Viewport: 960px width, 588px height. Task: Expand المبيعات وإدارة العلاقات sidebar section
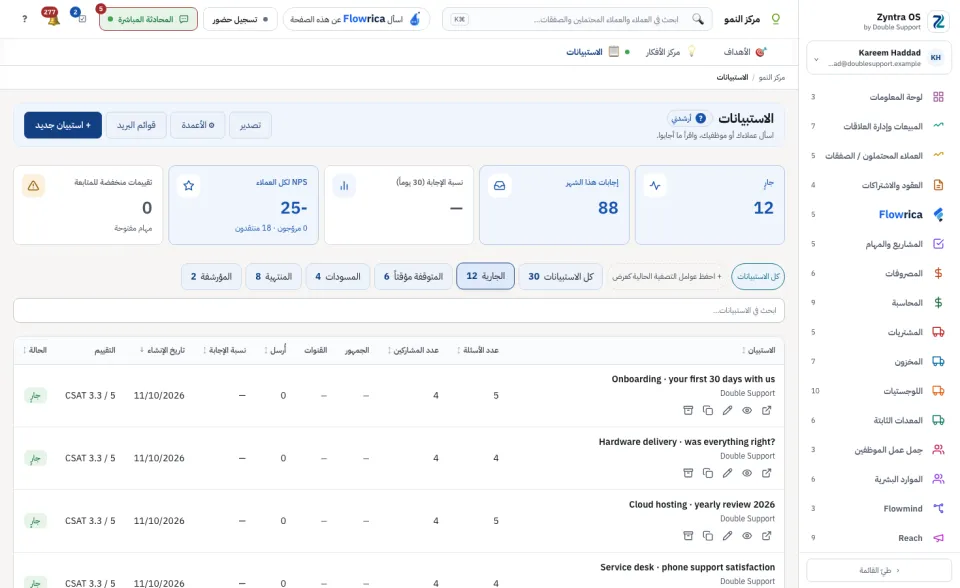pos(878,126)
